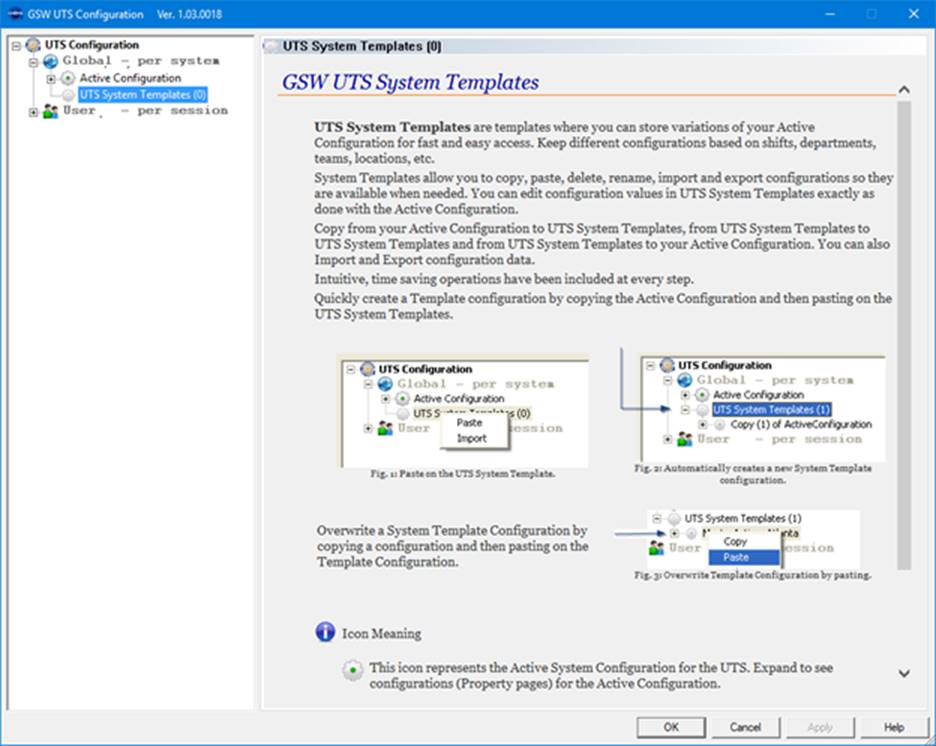Click the Fig. 3 overwrite template screenshot
This screenshot has height=746, width=936.
pos(753,539)
